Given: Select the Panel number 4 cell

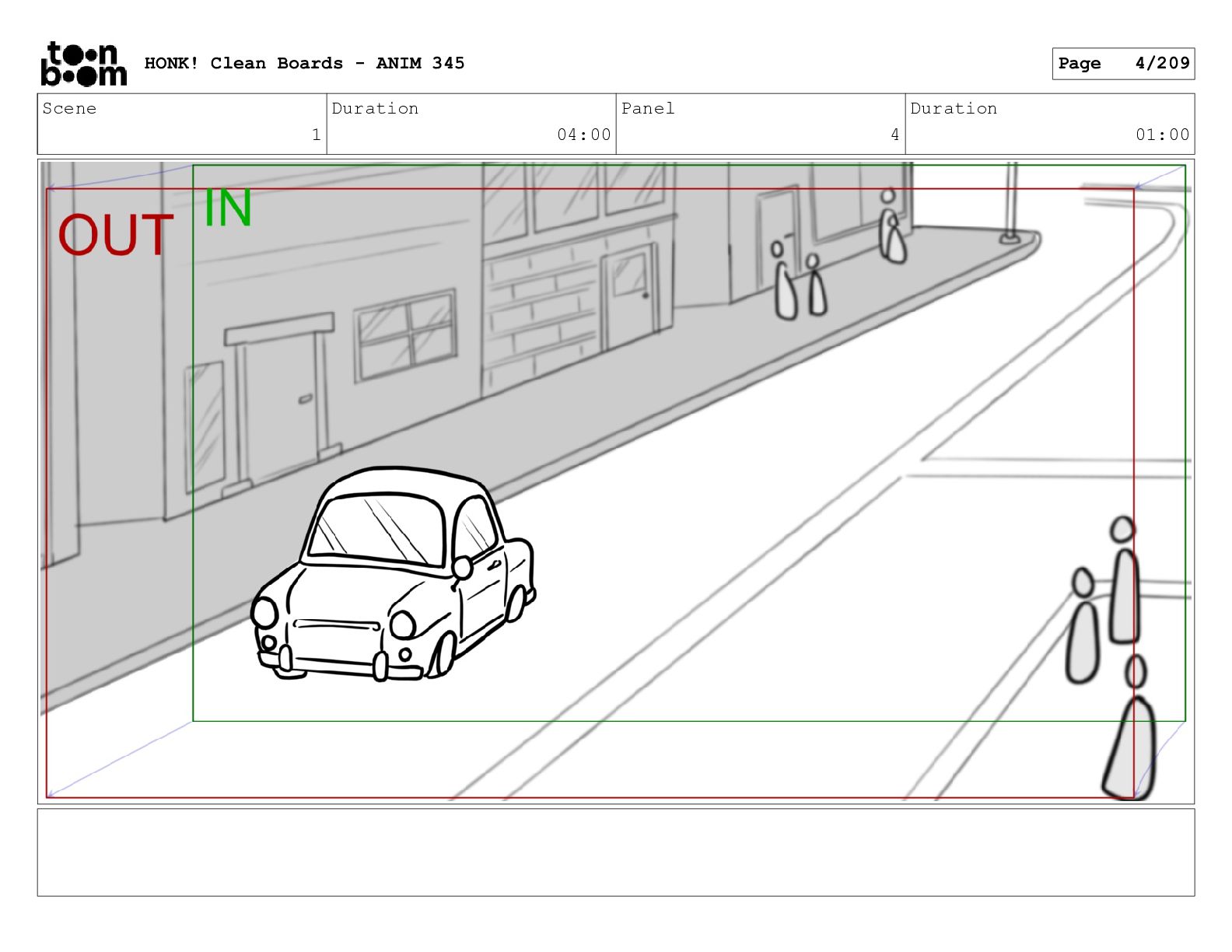Looking at the screenshot, I should pos(760,124).
